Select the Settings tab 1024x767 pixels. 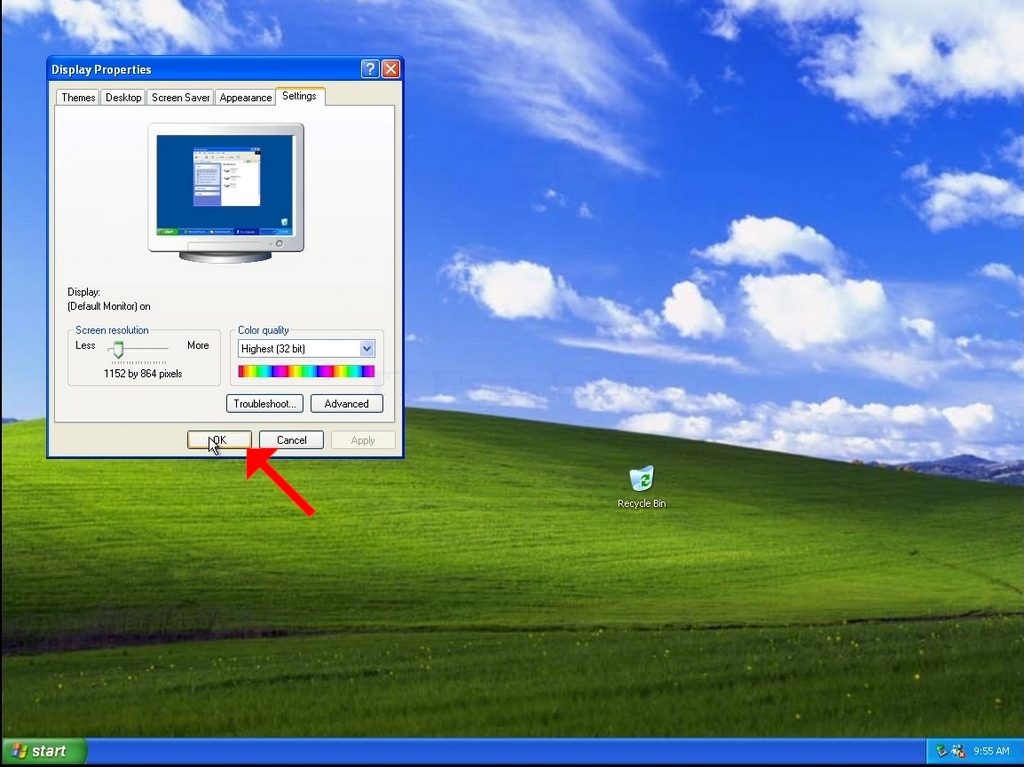(x=300, y=96)
